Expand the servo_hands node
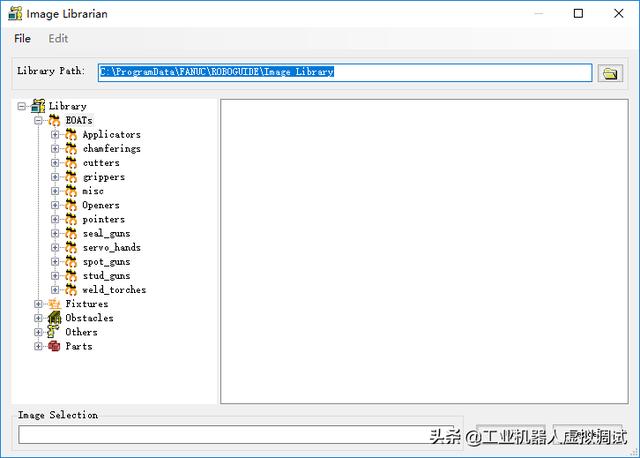Viewport: 640px width, 458px height. (55, 247)
